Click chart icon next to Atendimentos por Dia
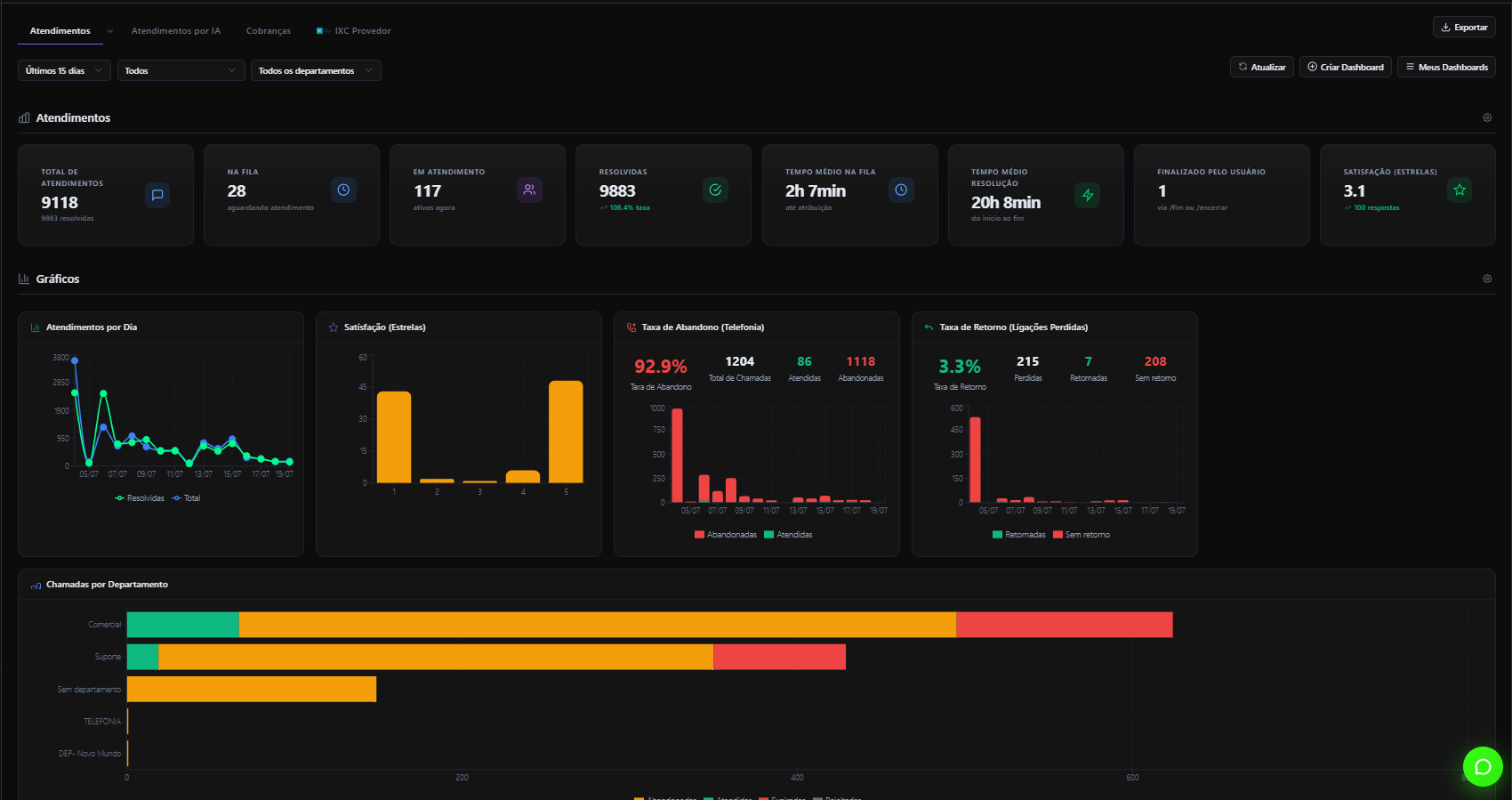Screen dimensions: 1512x800 coord(36,327)
